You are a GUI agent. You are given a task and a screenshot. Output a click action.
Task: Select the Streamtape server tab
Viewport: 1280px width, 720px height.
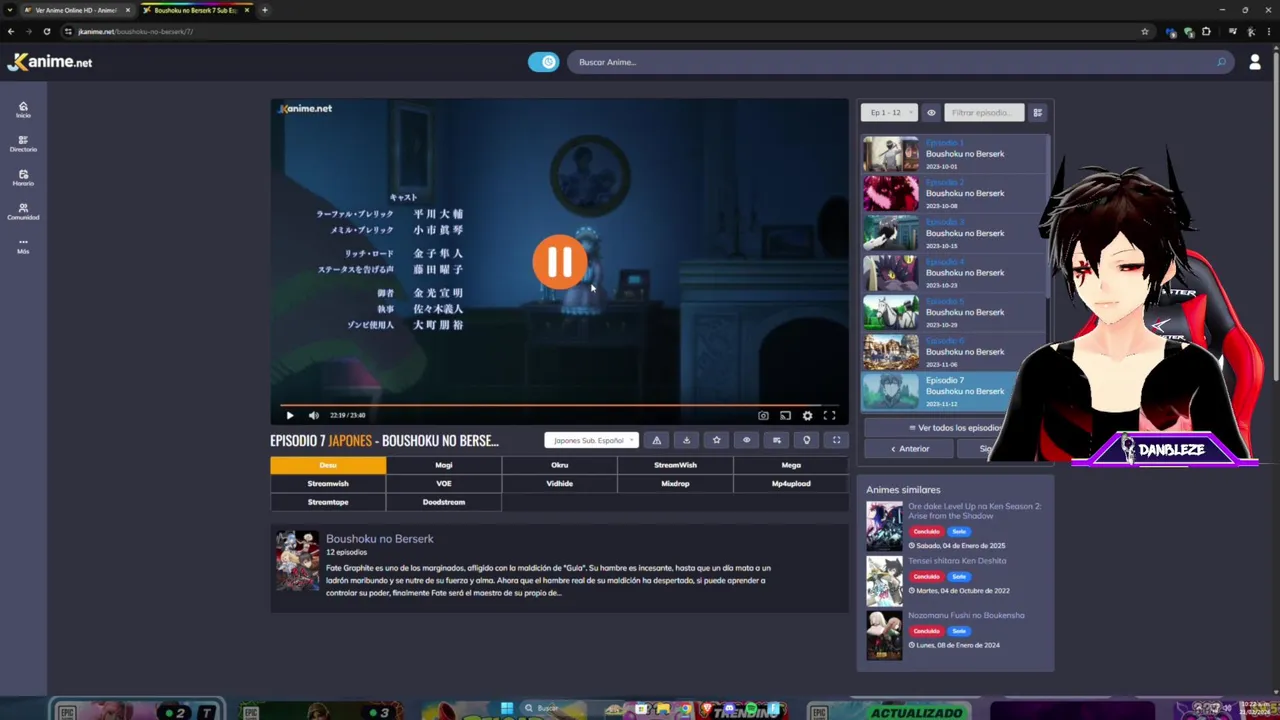[328, 502]
